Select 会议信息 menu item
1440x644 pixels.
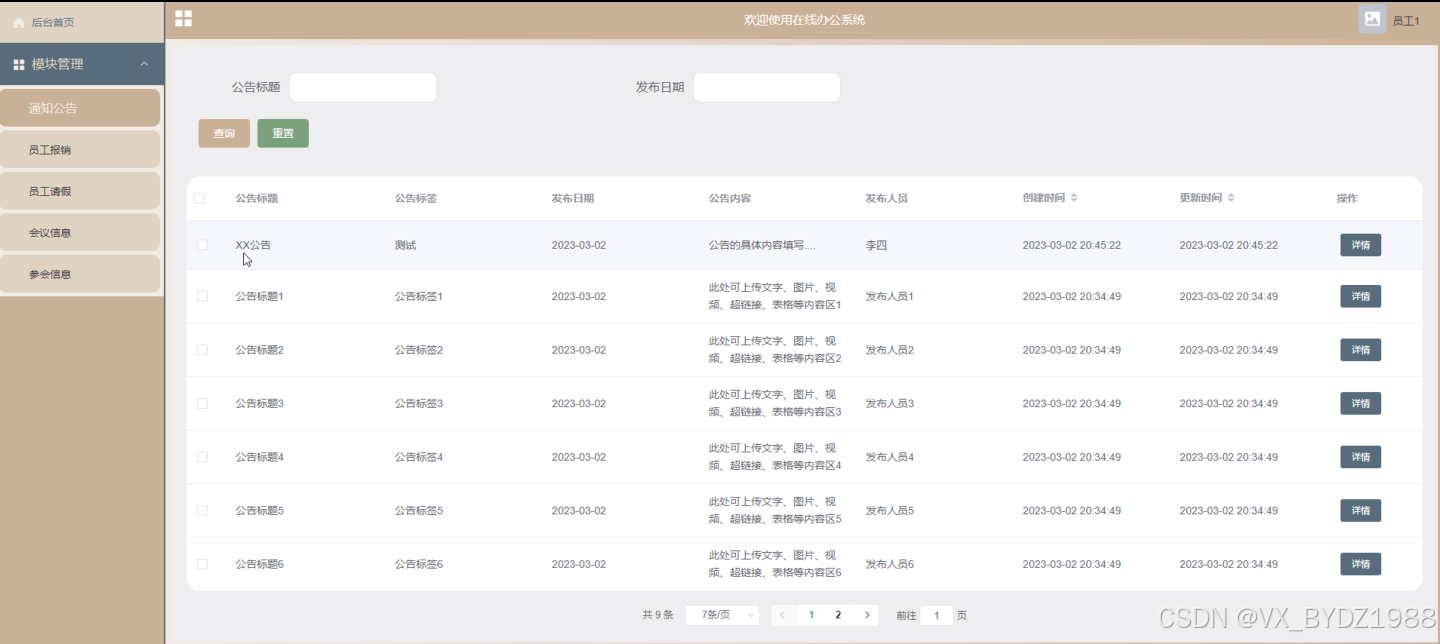80,232
